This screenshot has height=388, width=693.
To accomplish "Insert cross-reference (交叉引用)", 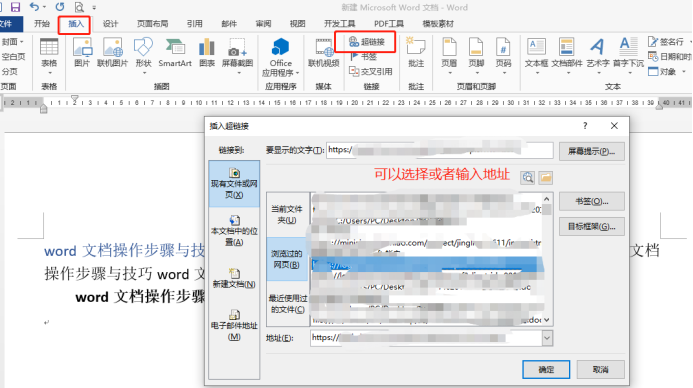I will 370,71.
